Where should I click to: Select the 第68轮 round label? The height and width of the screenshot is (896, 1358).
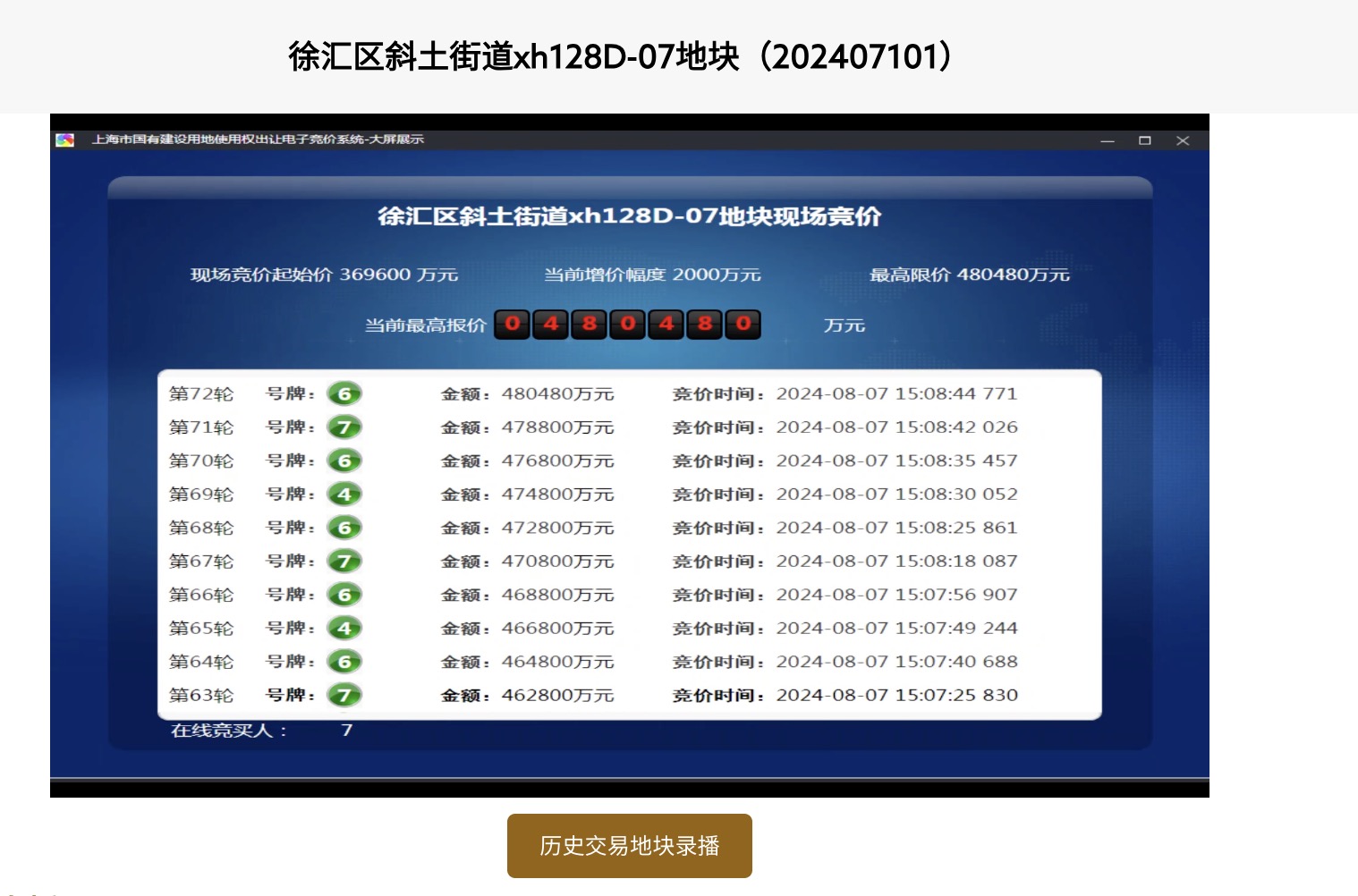pyautogui.click(x=201, y=528)
